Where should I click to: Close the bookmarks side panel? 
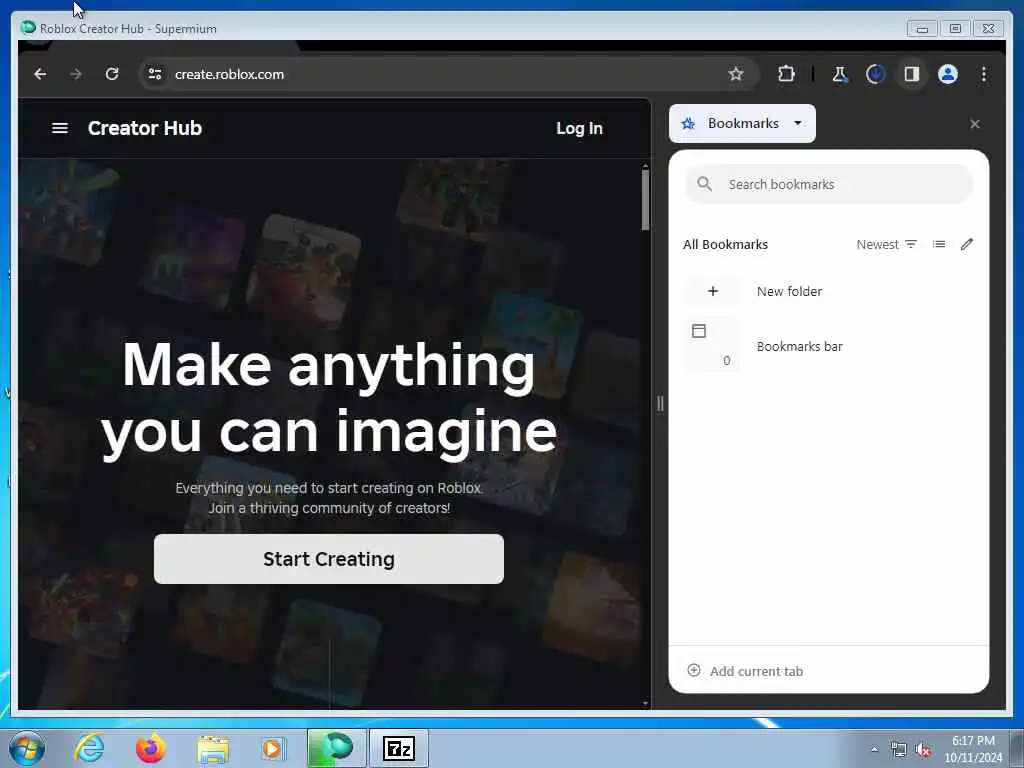[974, 124]
